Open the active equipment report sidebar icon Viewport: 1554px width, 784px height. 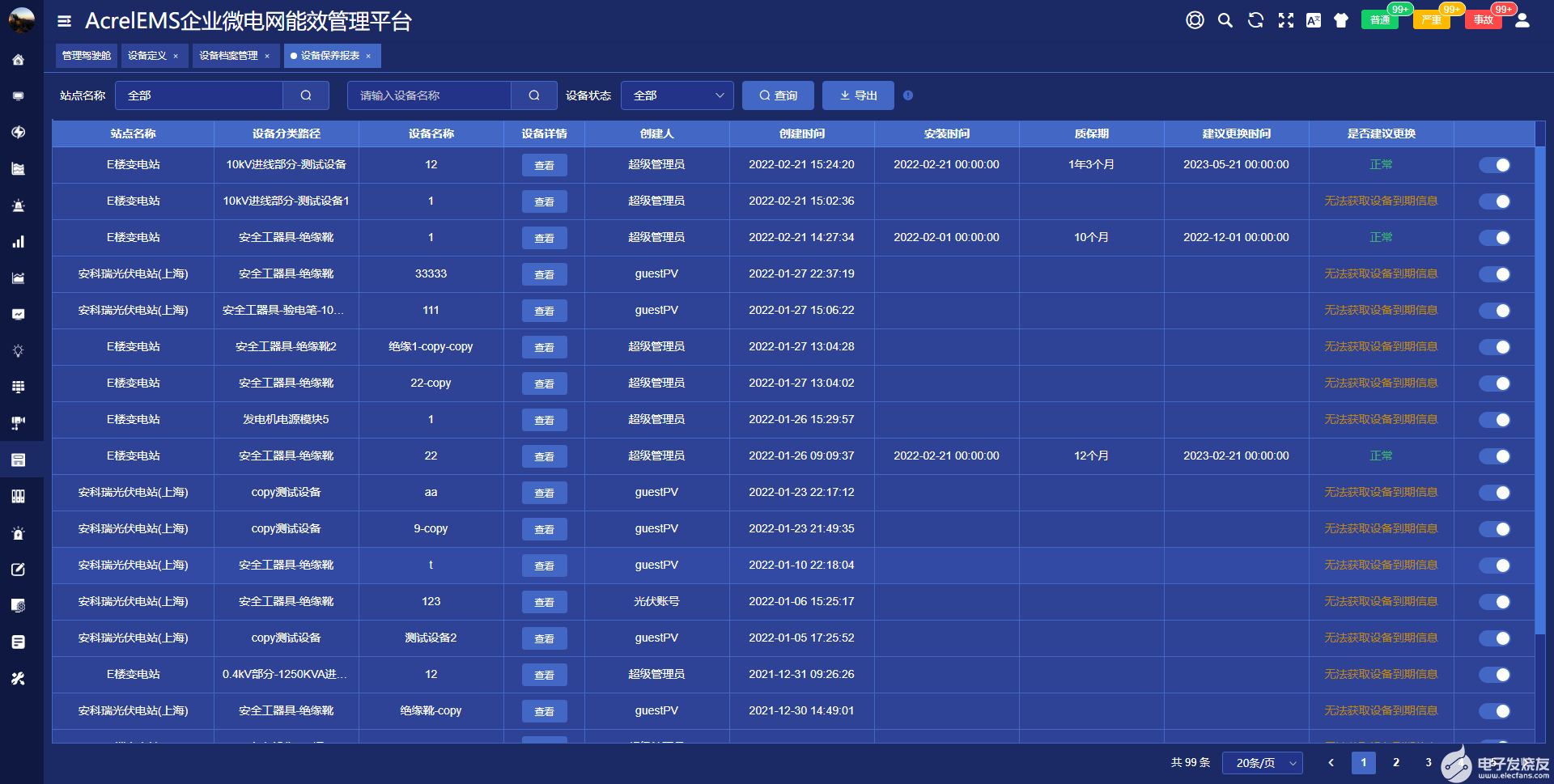click(x=18, y=460)
